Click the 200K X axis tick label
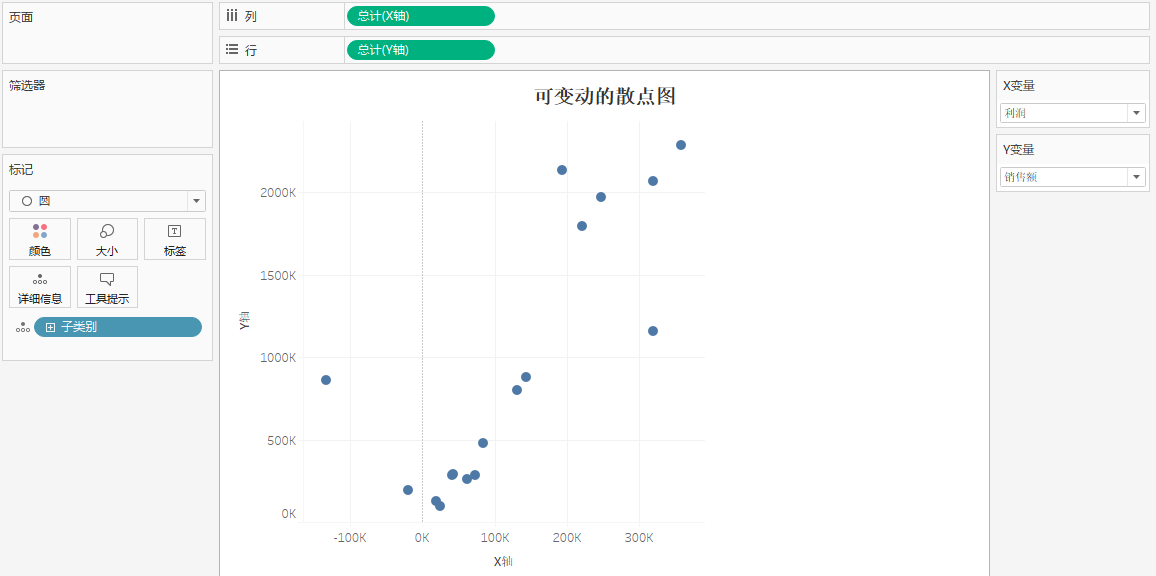 [x=566, y=538]
